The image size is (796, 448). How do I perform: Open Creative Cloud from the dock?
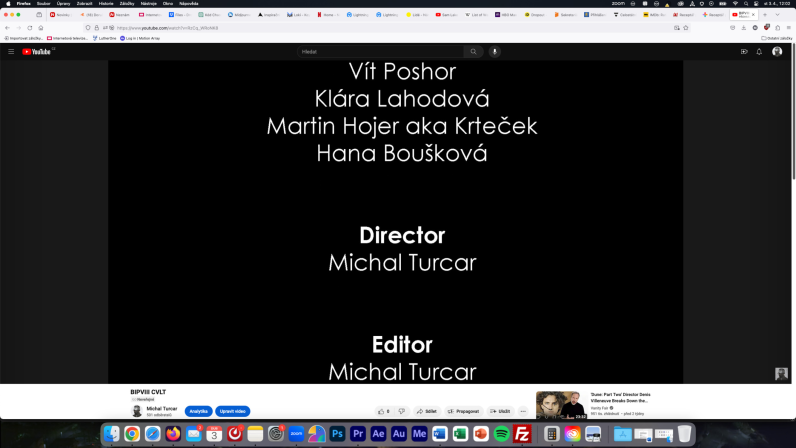tap(572, 434)
